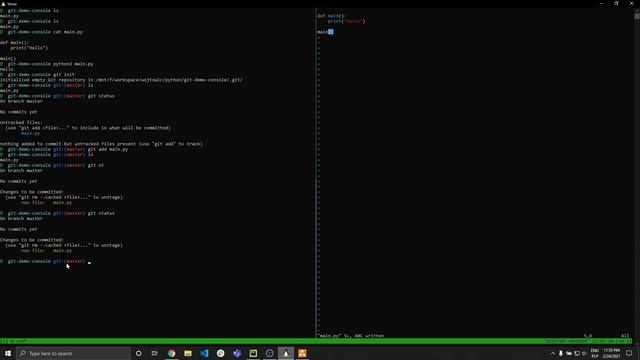Click the 'Untracked files:' heading line
This screenshot has width=640, height=360.
click(21, 122)
